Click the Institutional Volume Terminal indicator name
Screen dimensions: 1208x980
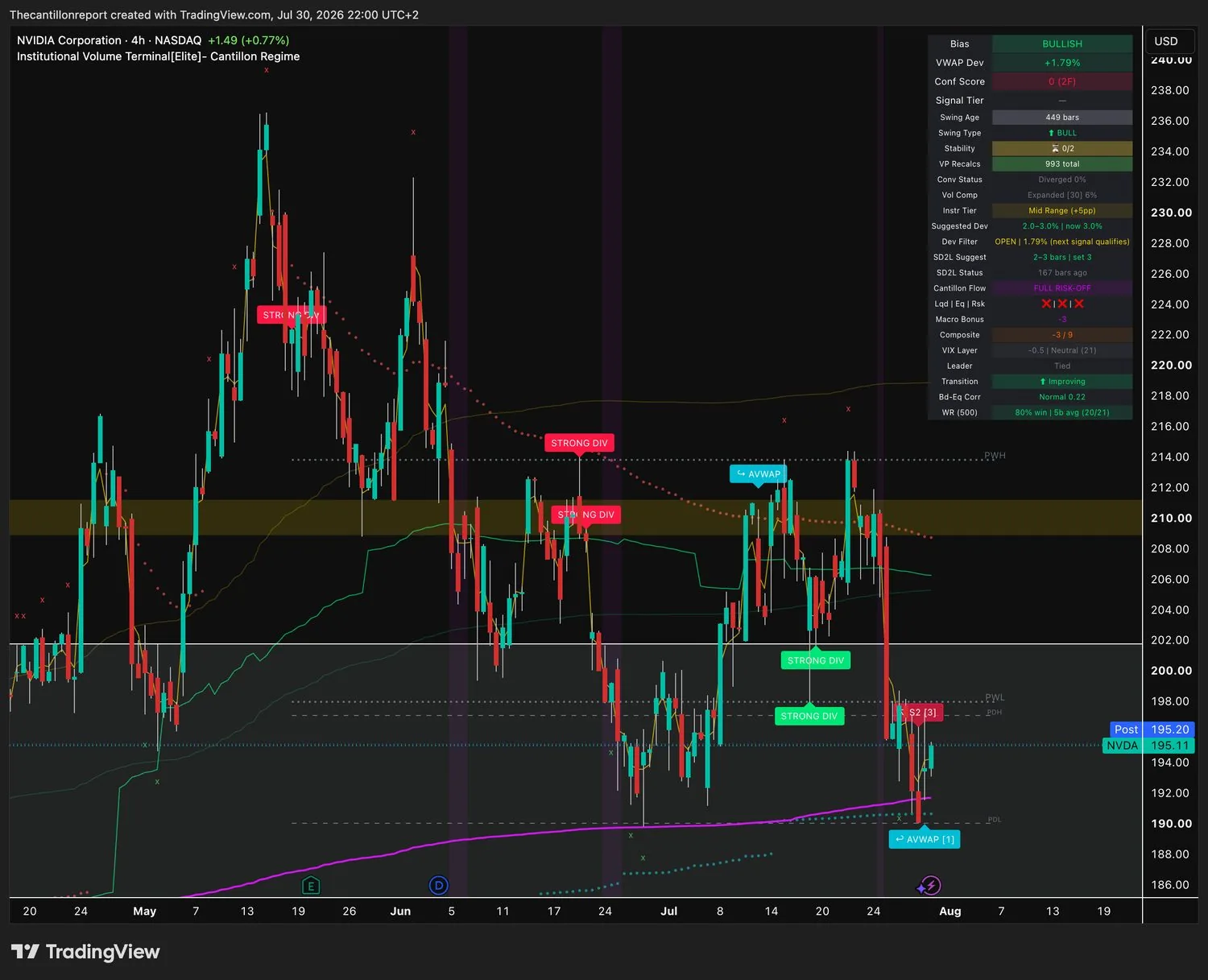coord(158,56)
